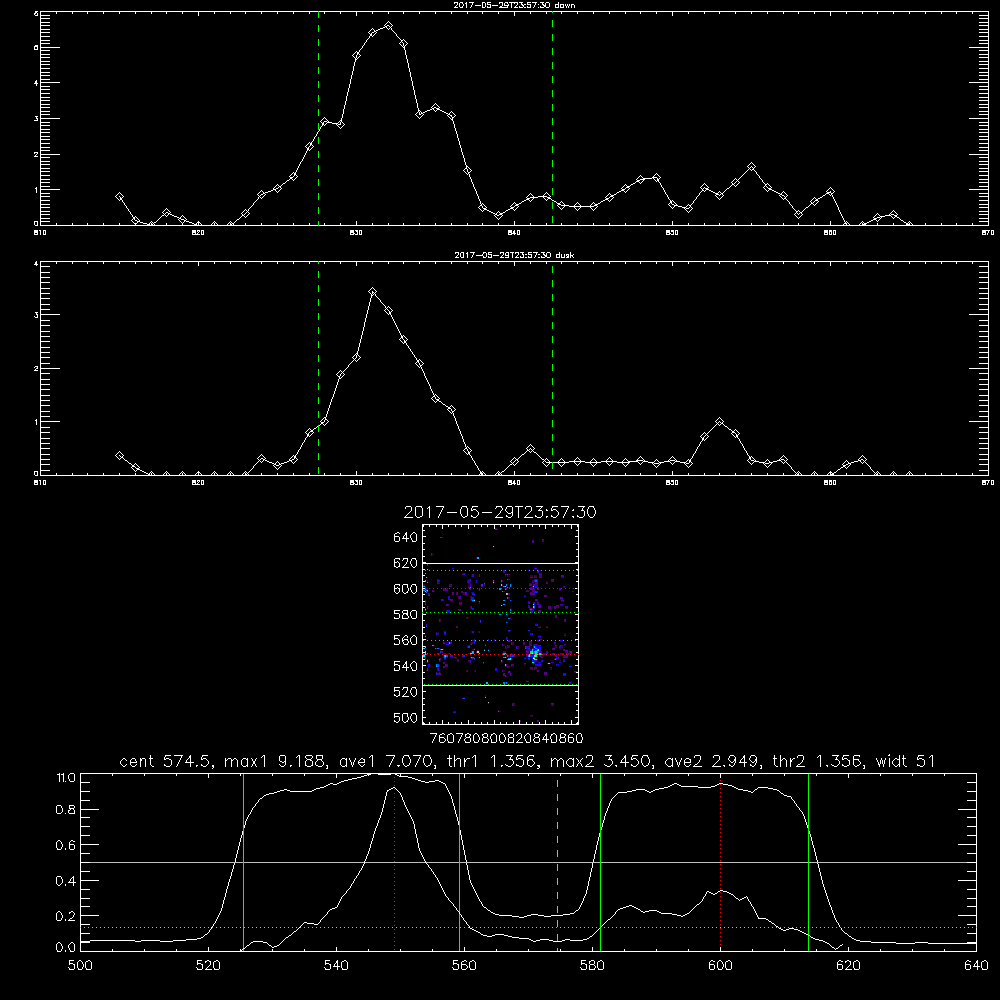Image resolution: width=1000 pixels, height=1000 pixels.
Task: Select the 'max2 3.450' value in statistics line
Action: pos(600,761)
